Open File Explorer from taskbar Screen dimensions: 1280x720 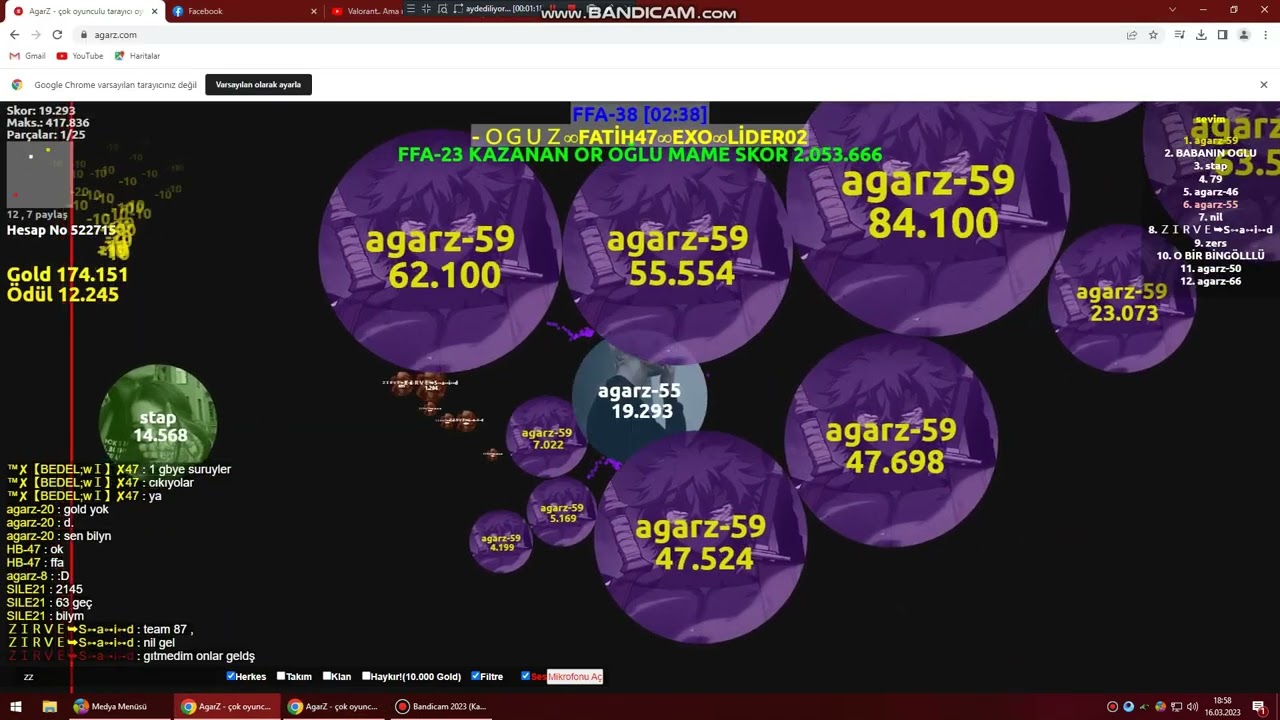[x=49, y=706]
